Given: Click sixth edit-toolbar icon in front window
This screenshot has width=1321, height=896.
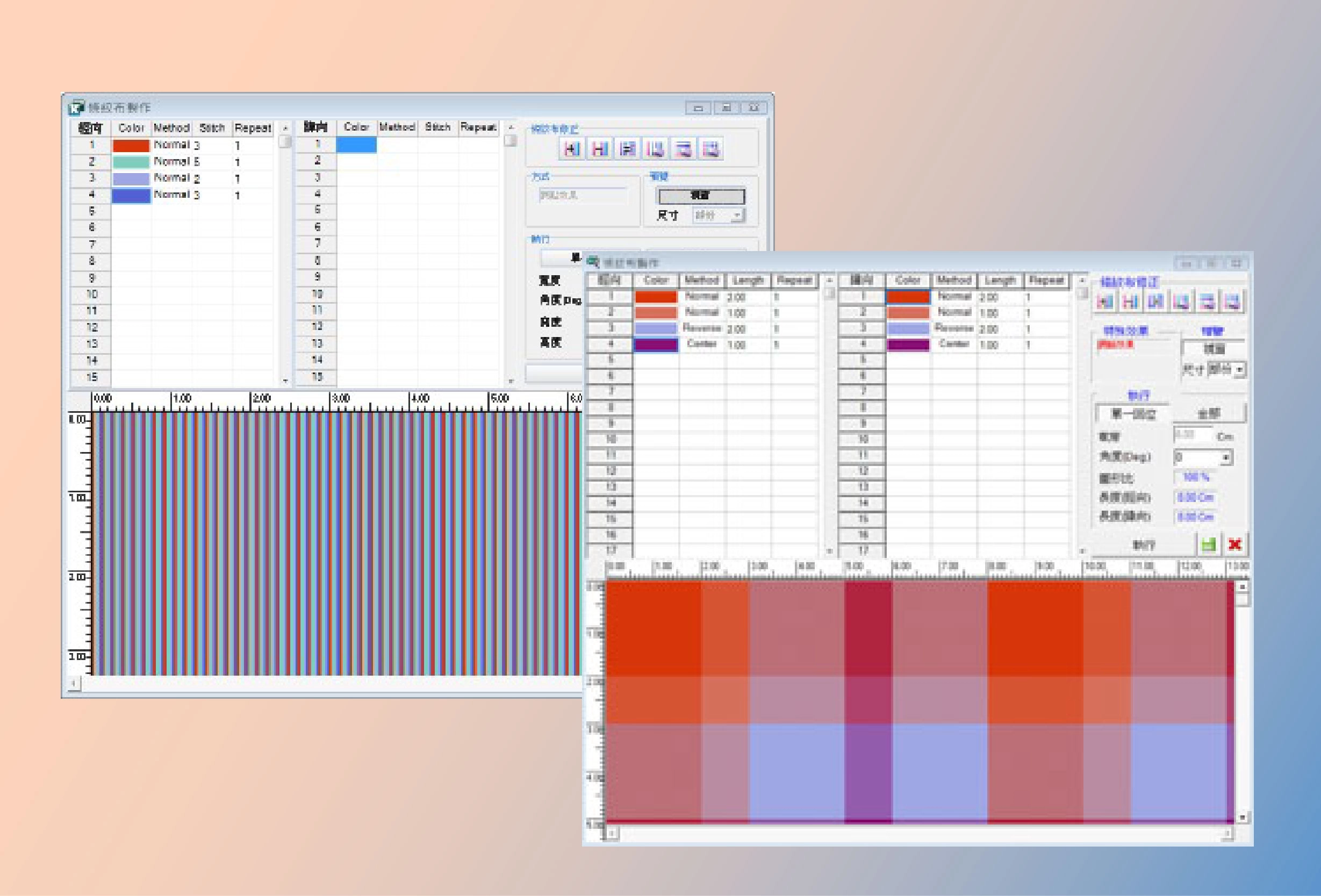Looking at the screenshot, I should 1233,302.
